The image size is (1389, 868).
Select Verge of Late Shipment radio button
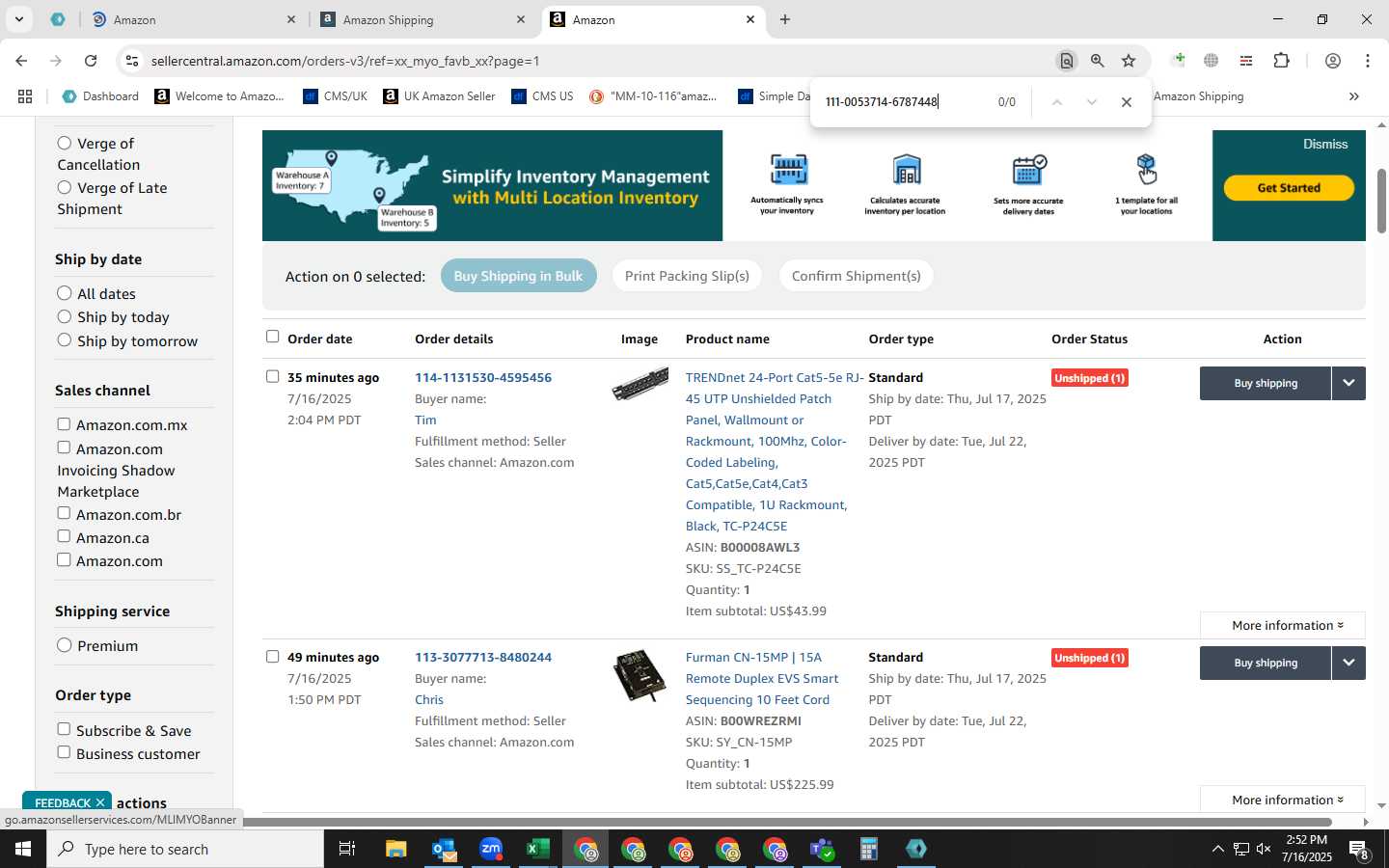point(65,187)
